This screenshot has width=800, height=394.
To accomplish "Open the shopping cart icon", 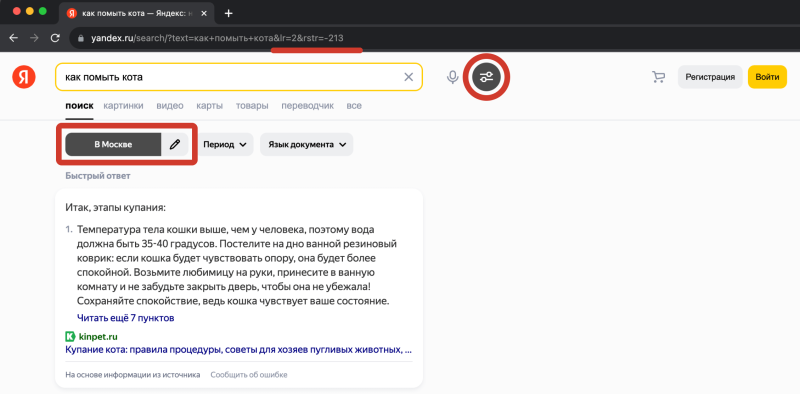I will pyautogui.click(x=659, y=77).
